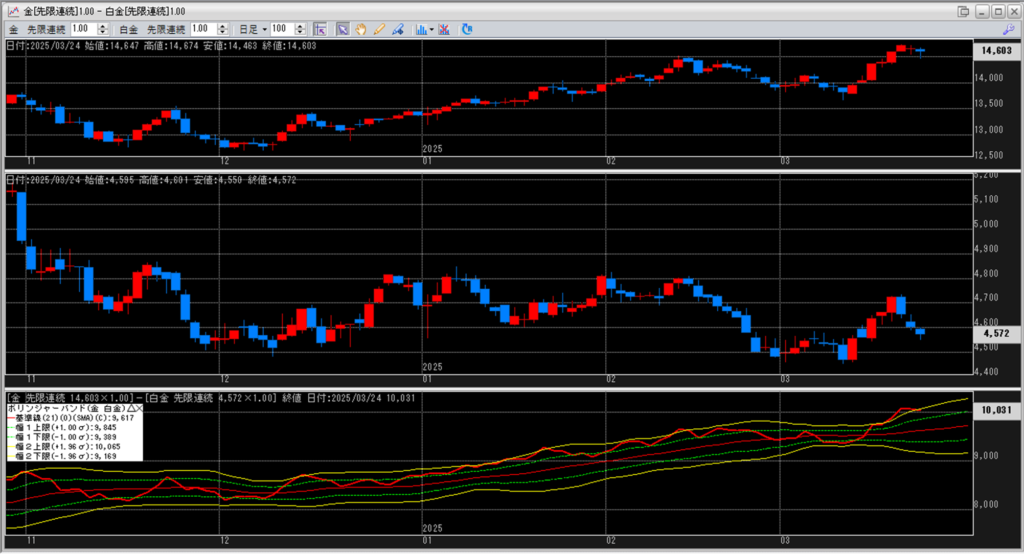Click the 金 symbol selector

[13, 29]
